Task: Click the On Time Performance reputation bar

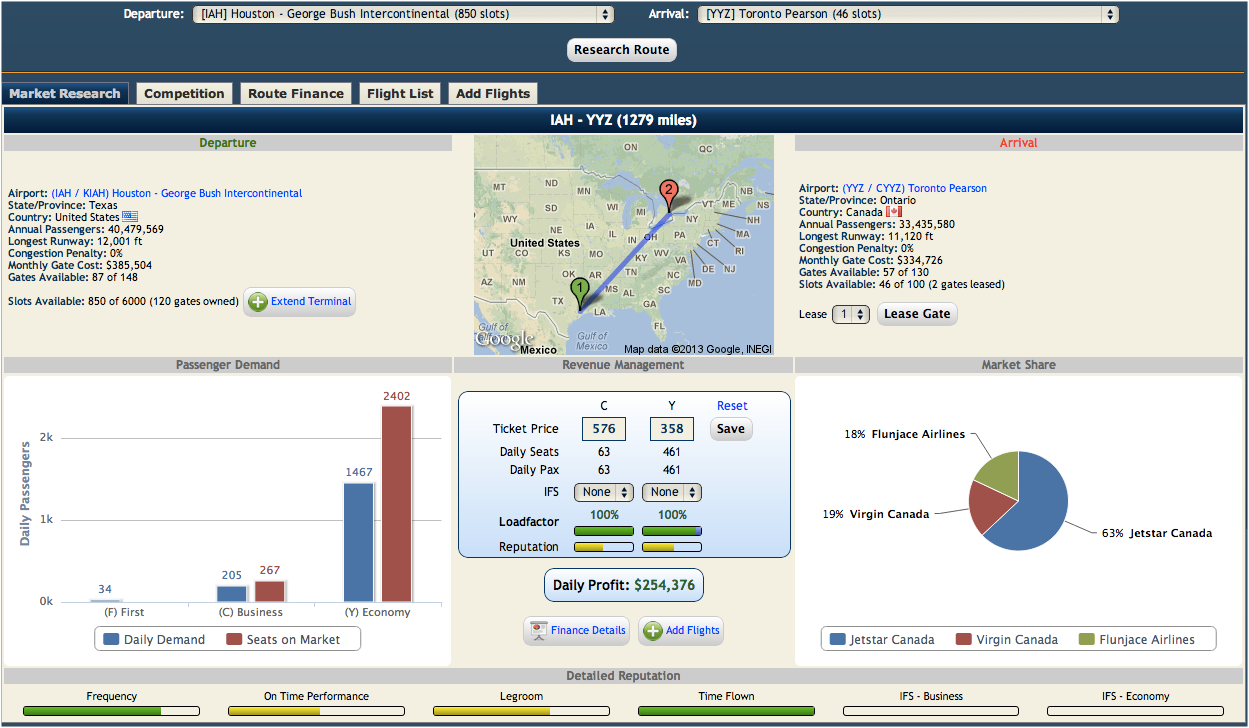Action: [316, 711]
